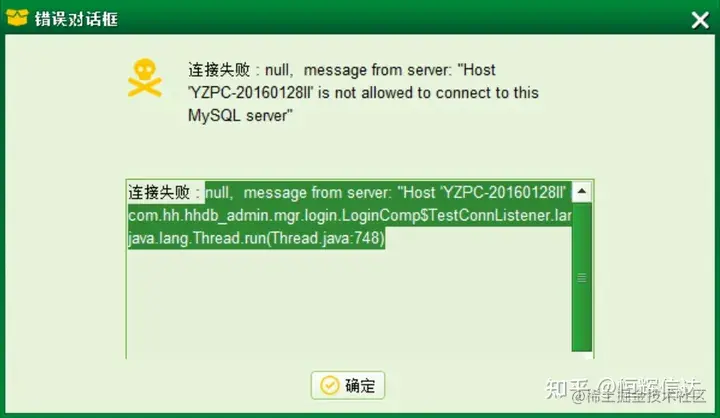Screen dimensions: 720x418
Task: Click empty space in stack trace text area
Action: [349, 303]
